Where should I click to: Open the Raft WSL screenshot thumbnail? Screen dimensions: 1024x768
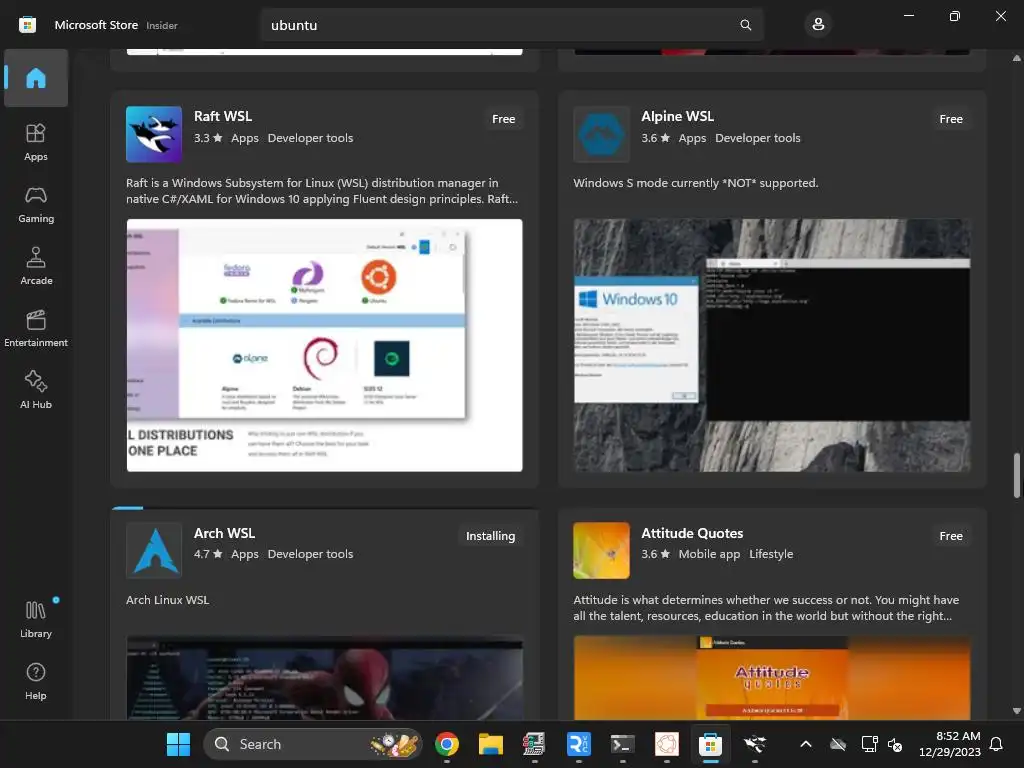(325, 345)
